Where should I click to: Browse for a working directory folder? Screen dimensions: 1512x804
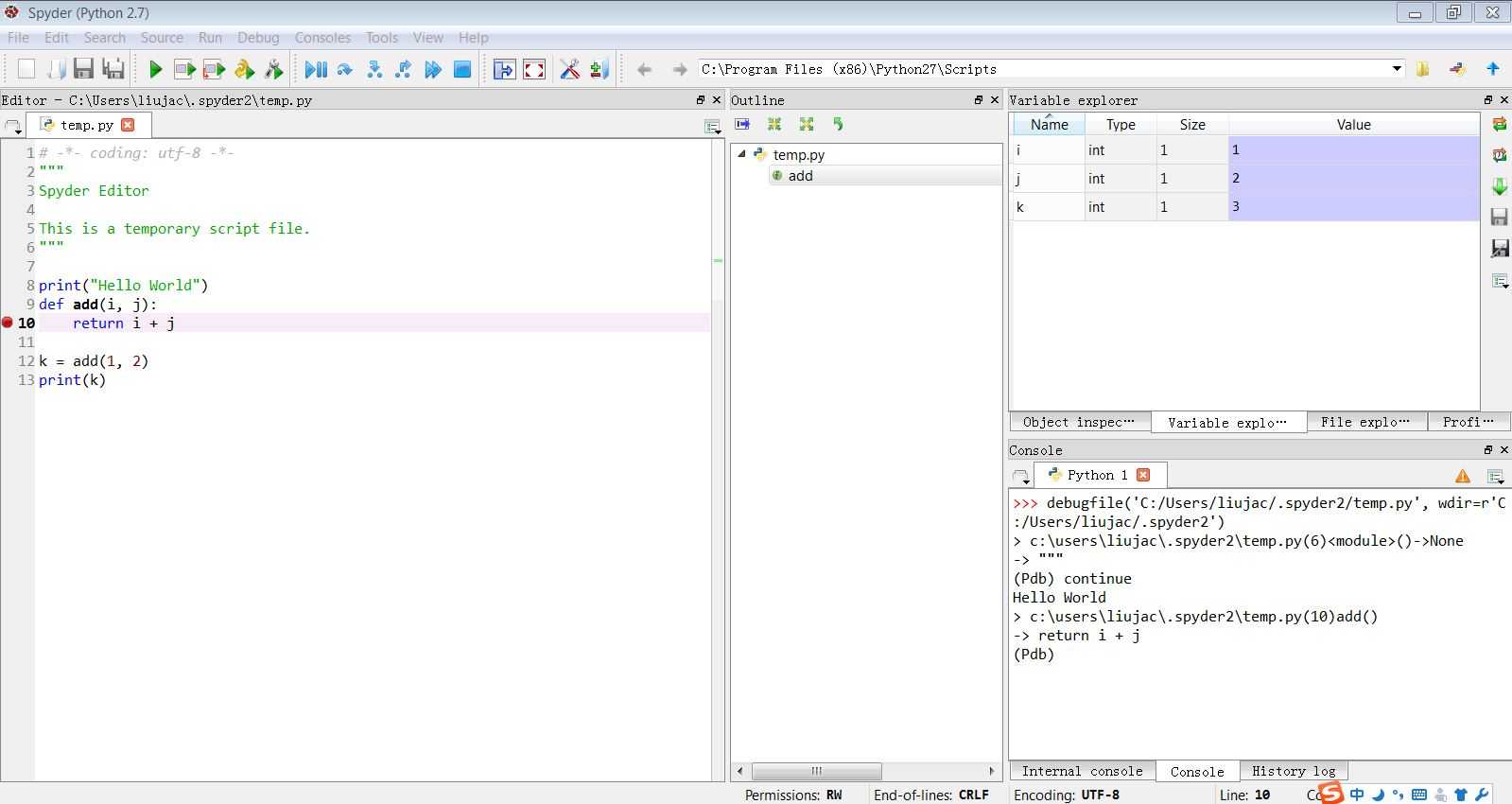[1422, 69]
